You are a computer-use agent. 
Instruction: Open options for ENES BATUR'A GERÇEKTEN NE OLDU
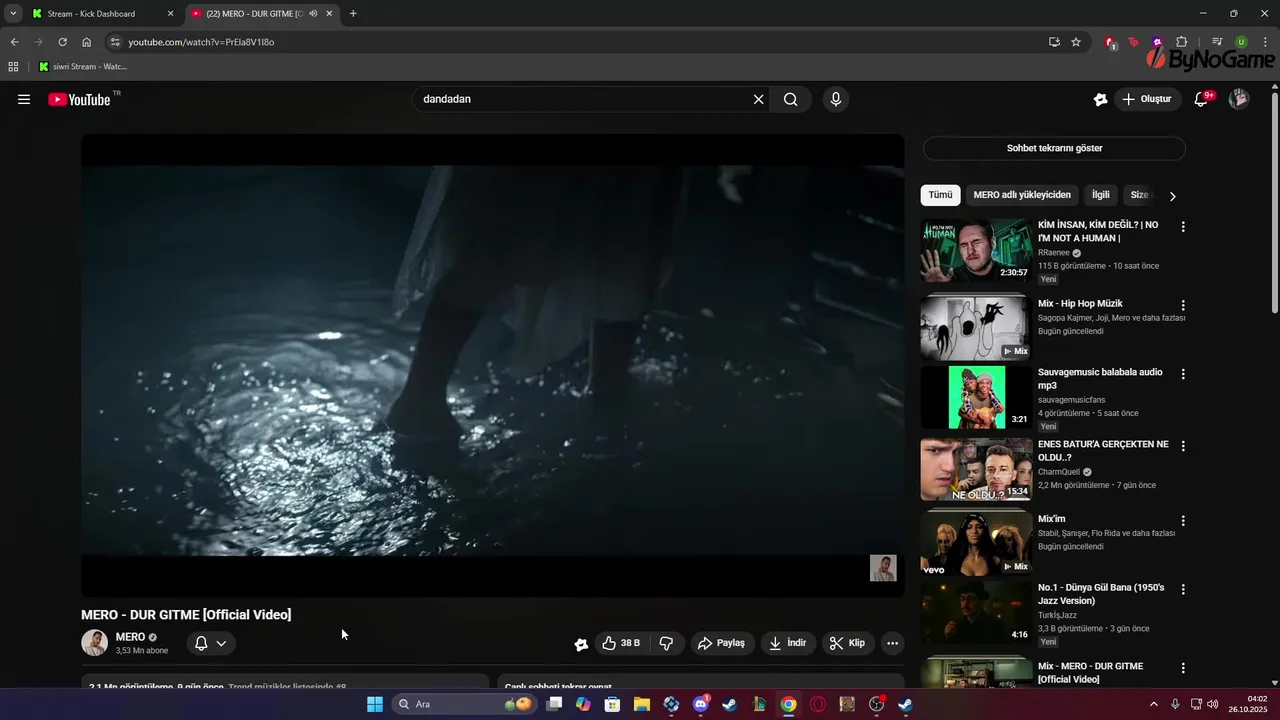pyautogui.click(x=1183, y=446)
